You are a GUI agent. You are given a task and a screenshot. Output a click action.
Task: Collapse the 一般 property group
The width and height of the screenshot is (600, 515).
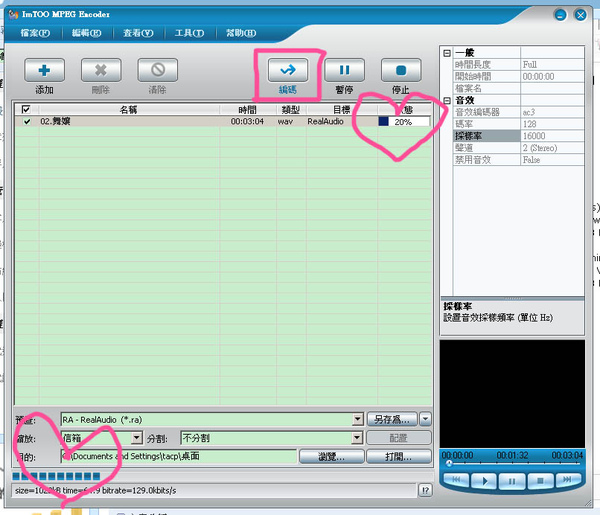pyautogui.click(x=447, y=53)
